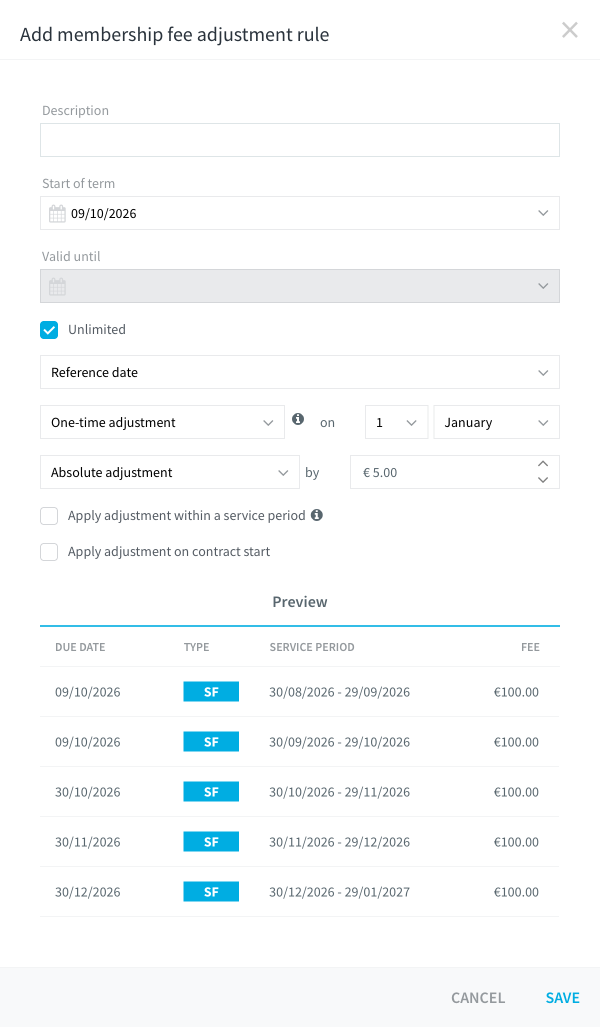This screenshot has height=1027, width=600.
Task: Select service period 30/10/2026 - 29/11/2026
Action: click(x=339, y=792)
